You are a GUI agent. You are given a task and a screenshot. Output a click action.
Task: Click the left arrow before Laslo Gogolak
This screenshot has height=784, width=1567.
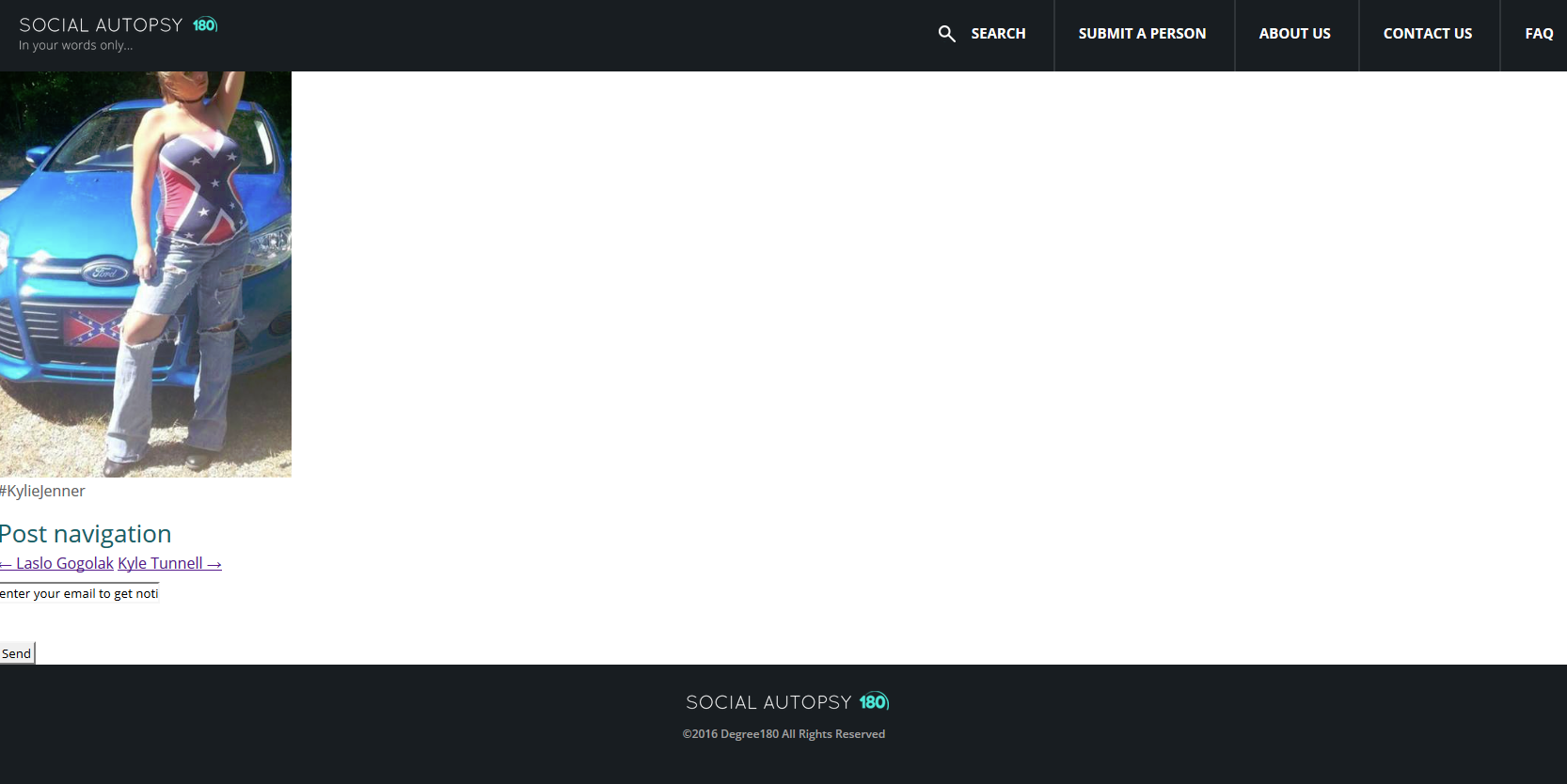(x=6, y=564)
